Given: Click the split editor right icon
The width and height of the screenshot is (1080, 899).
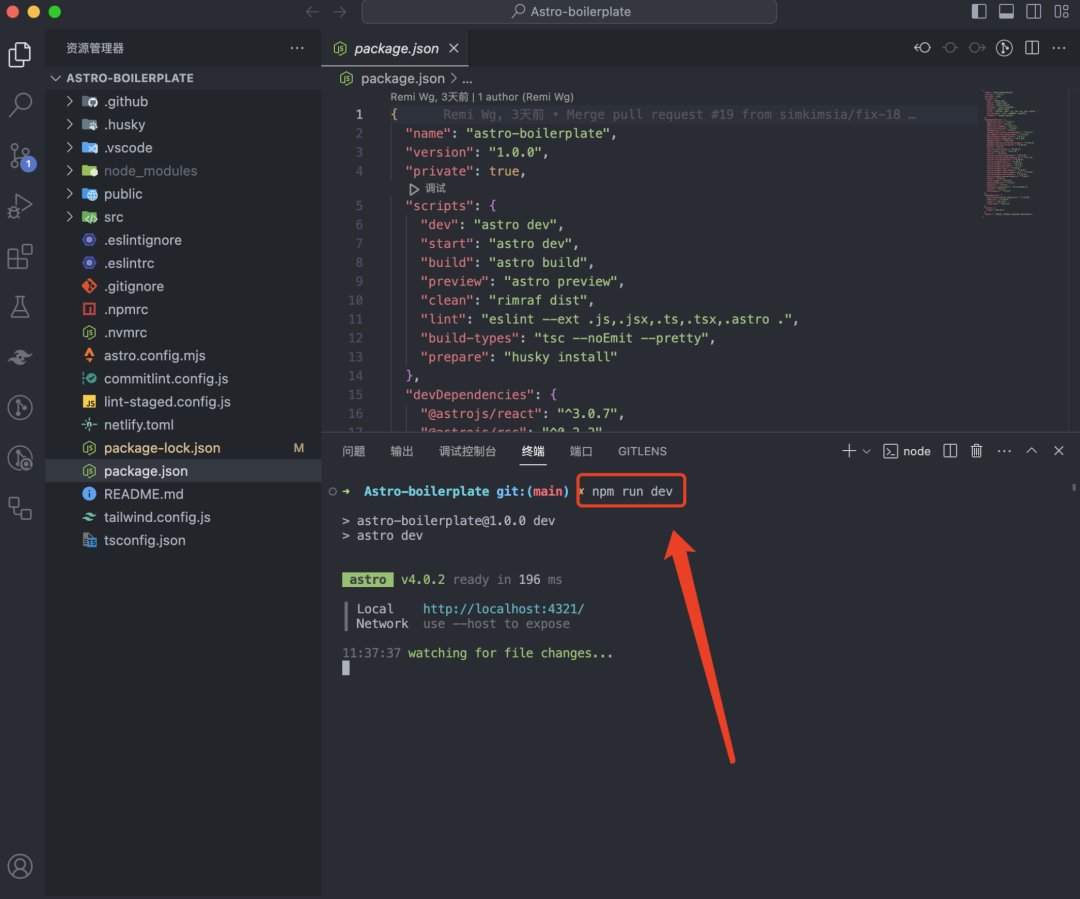Looking at the screenshot, I should pos(1032,48).
